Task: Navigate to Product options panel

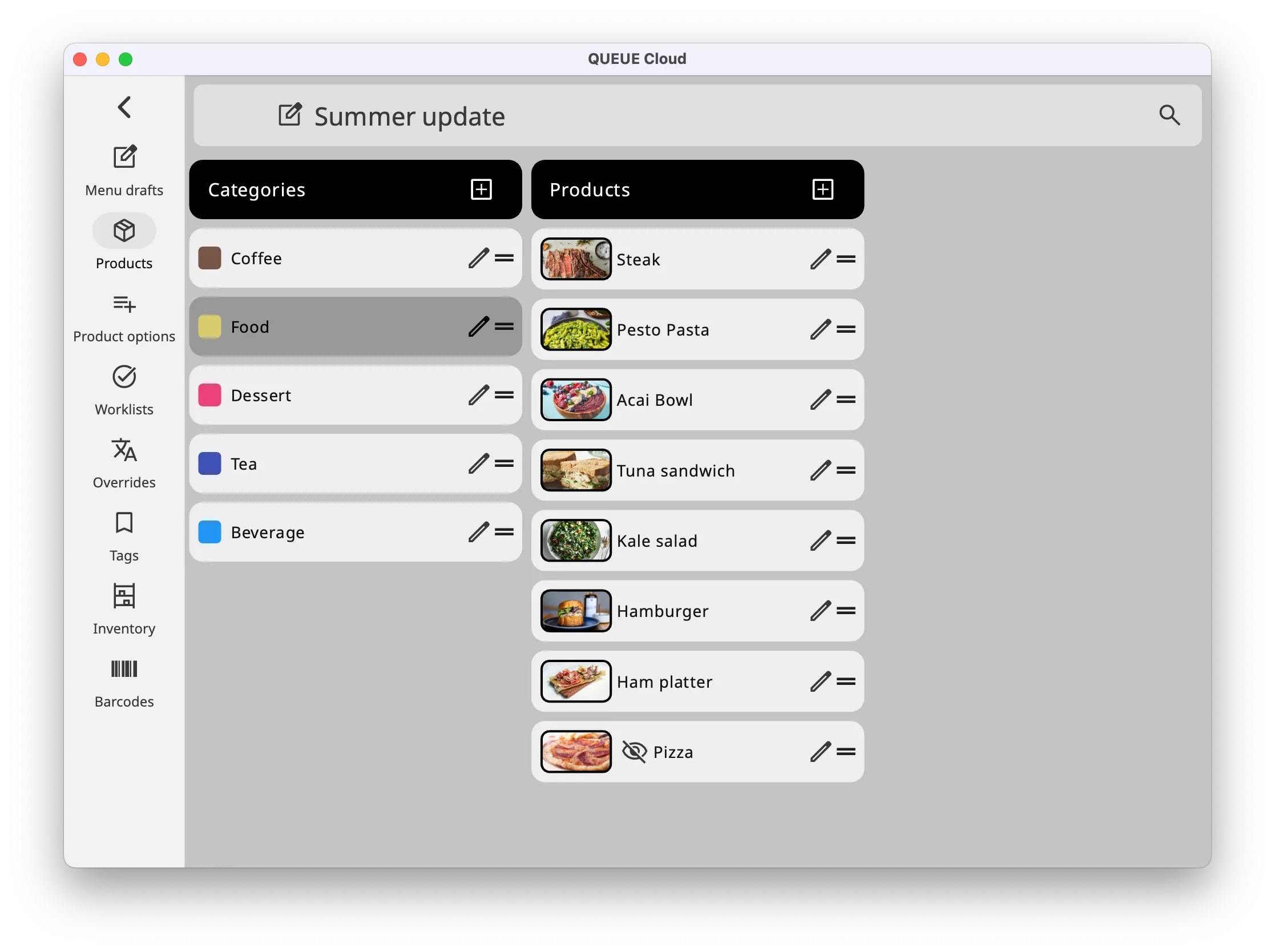Action: tap(123, 317)
